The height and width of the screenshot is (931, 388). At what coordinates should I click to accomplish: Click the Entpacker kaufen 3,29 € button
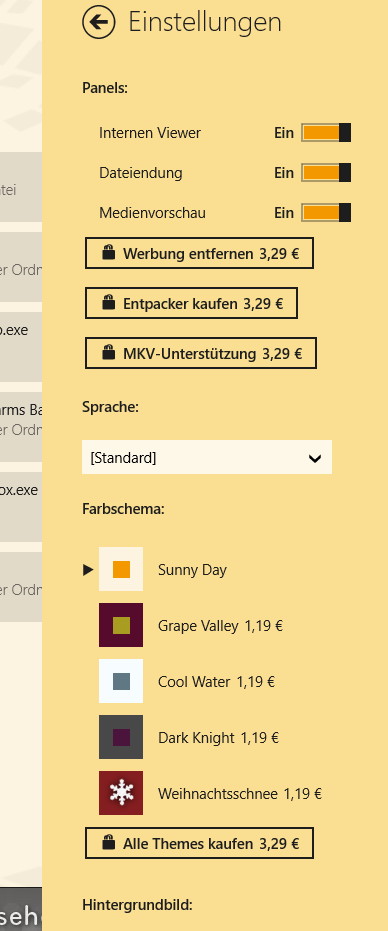point(191,303)
